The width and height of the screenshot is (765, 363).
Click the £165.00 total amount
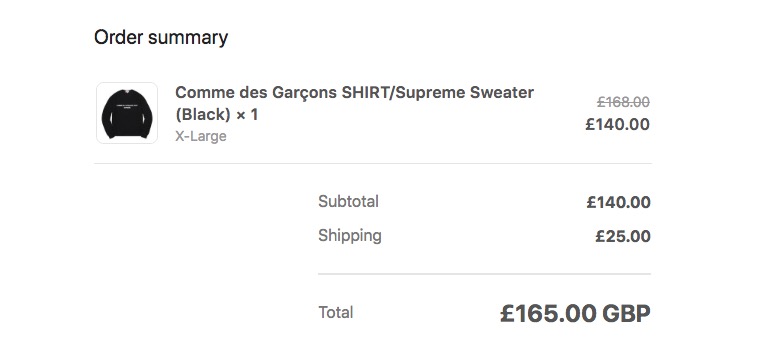click(548, 313)
